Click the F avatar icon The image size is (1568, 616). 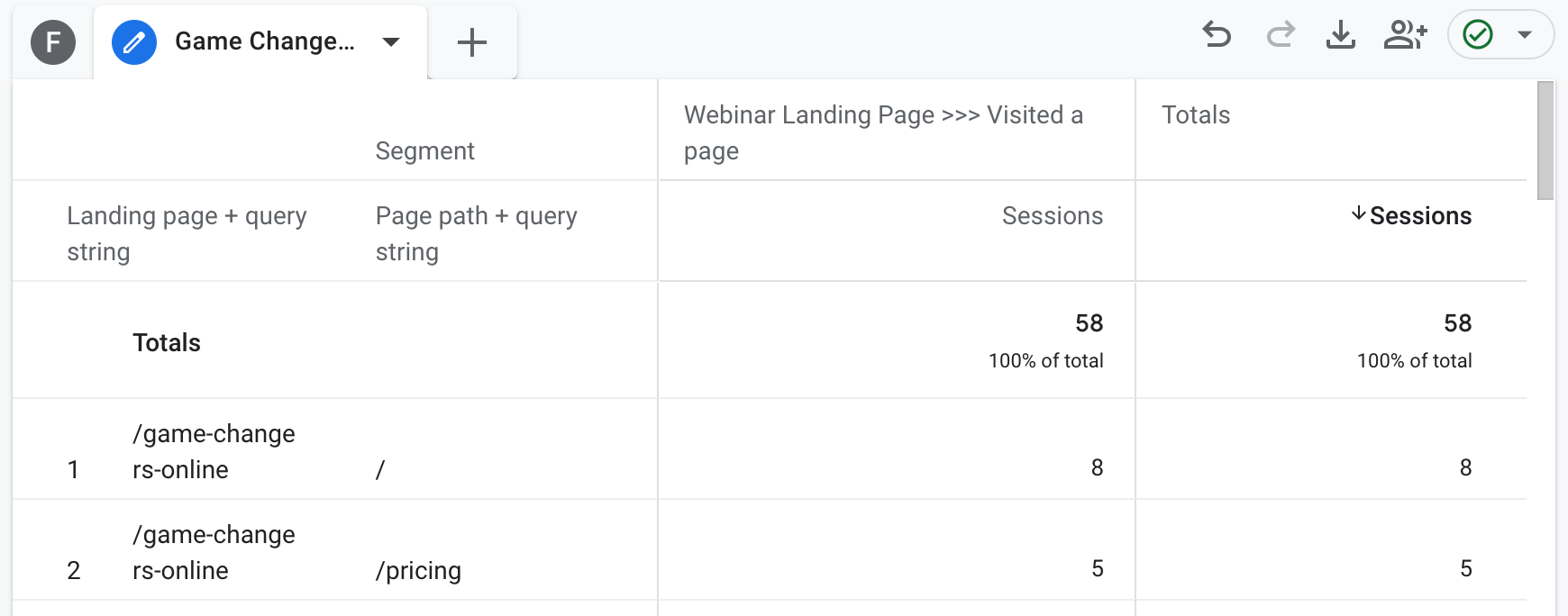point(53,42)
